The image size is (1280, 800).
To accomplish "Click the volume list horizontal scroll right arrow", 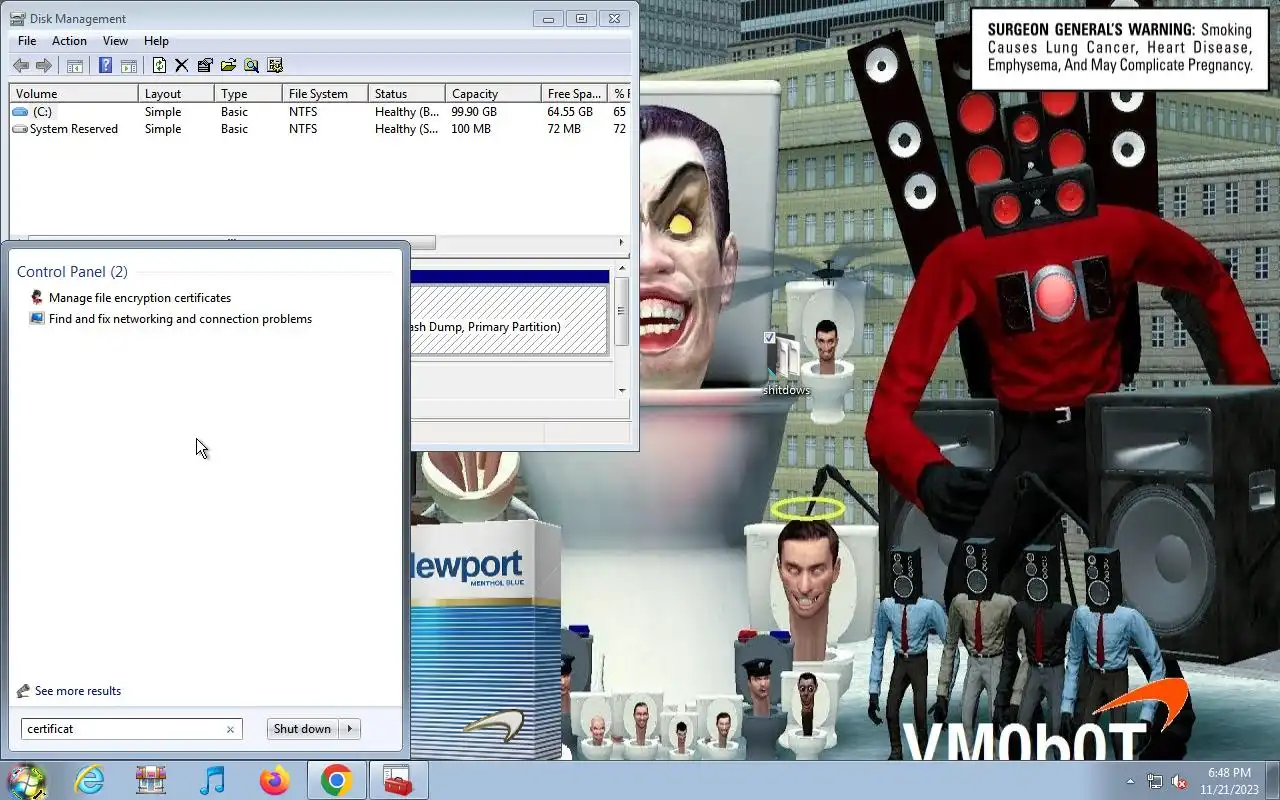I will click(x=621, y=242).
